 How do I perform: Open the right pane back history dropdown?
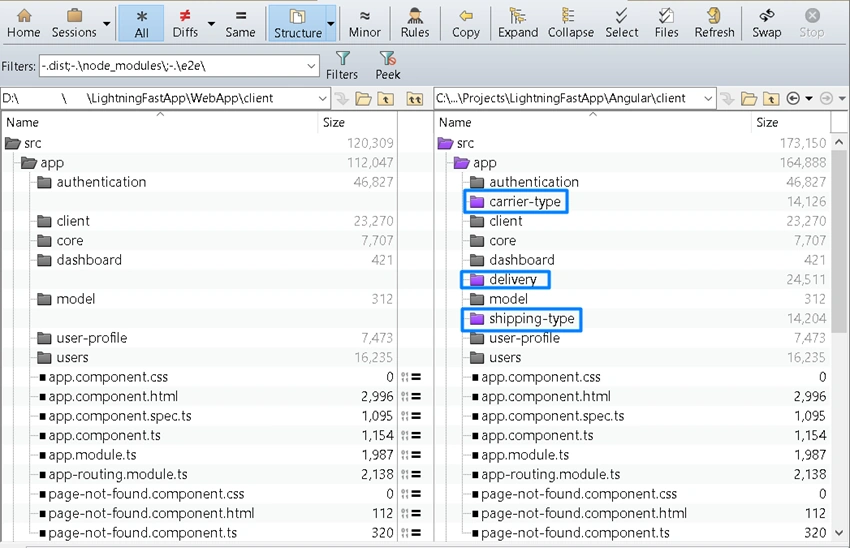[x=809, y=99]
